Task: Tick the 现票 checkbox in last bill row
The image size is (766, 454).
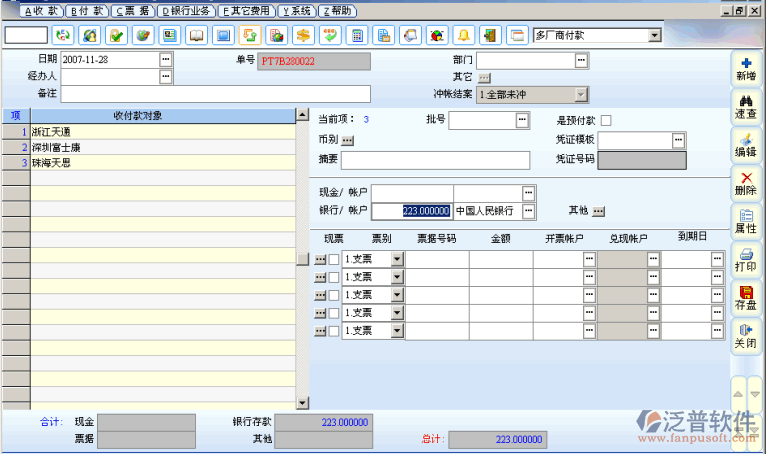Action: pos(334,331)
